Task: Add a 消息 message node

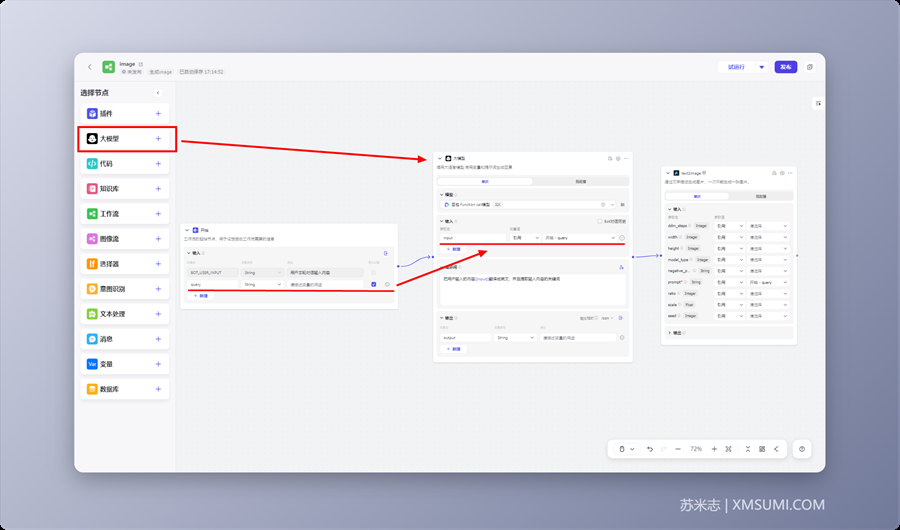Action: (x=158, y=339)
